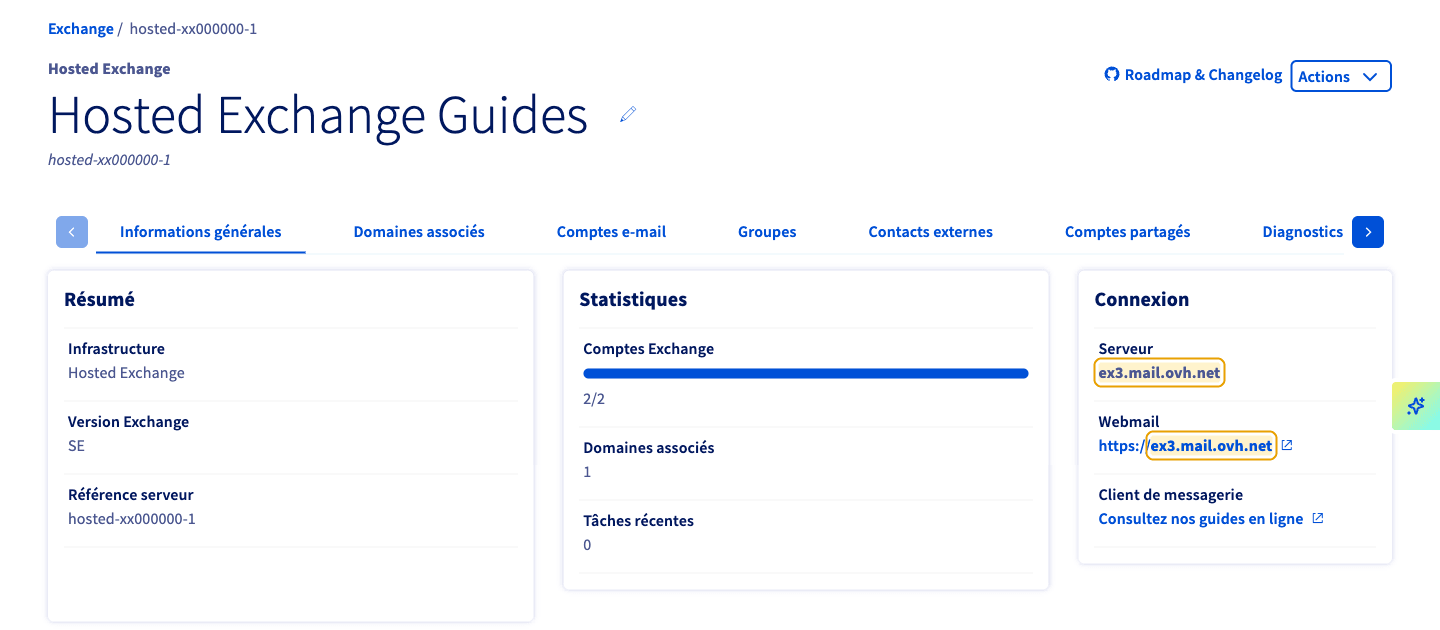Click the Comptes Exchange progress bar
The width and height of the screenshot is (1440, 630).
(806, 373)
